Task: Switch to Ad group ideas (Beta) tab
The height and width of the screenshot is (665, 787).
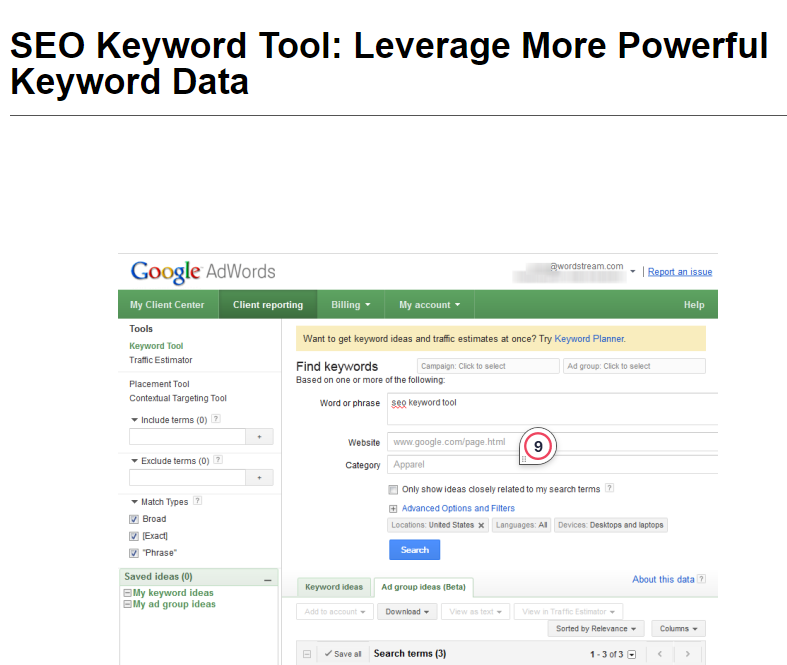Action: click(423, 587)
